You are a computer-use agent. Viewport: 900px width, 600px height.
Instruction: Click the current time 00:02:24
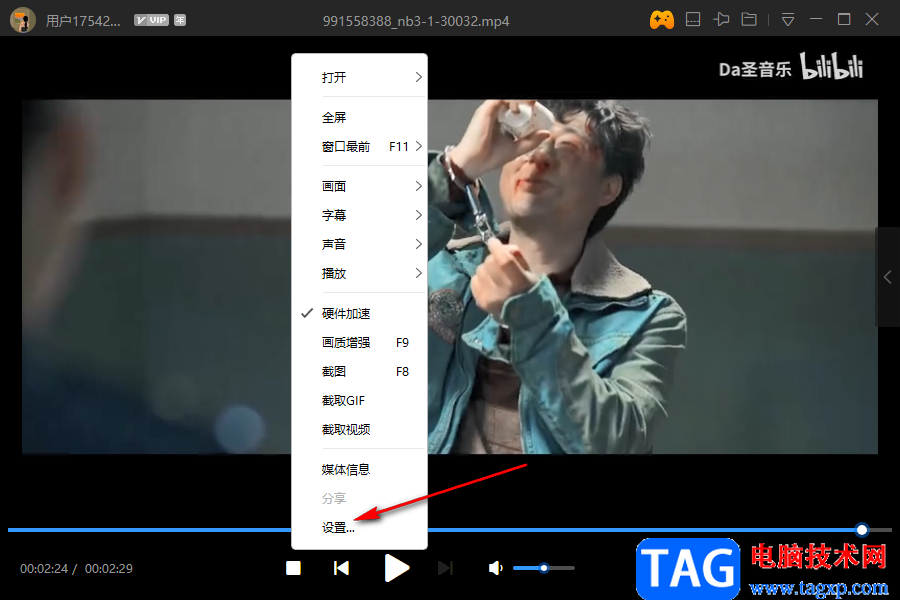point(44,568)
